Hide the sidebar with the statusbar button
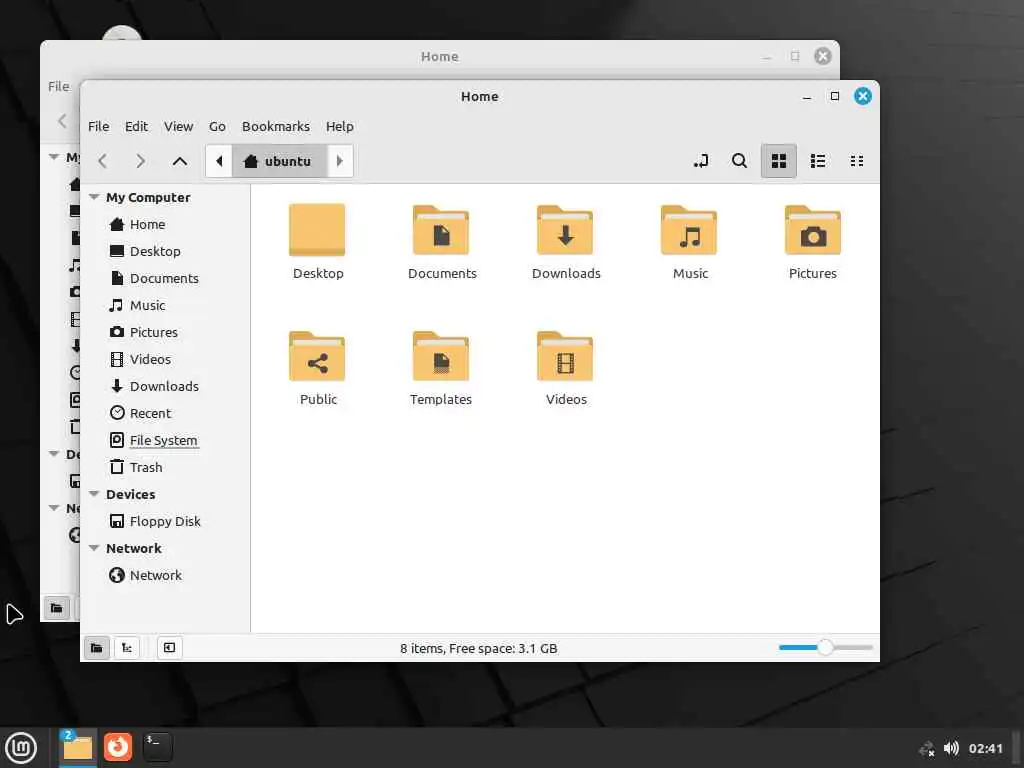This screenshot has width=1024, height=768. [169, 648]
